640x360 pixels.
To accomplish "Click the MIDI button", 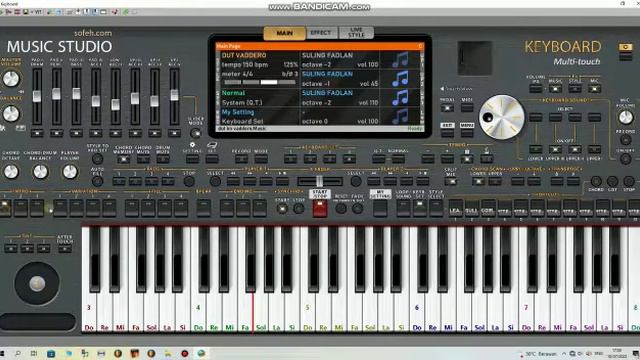I will [x=467, y=108].
